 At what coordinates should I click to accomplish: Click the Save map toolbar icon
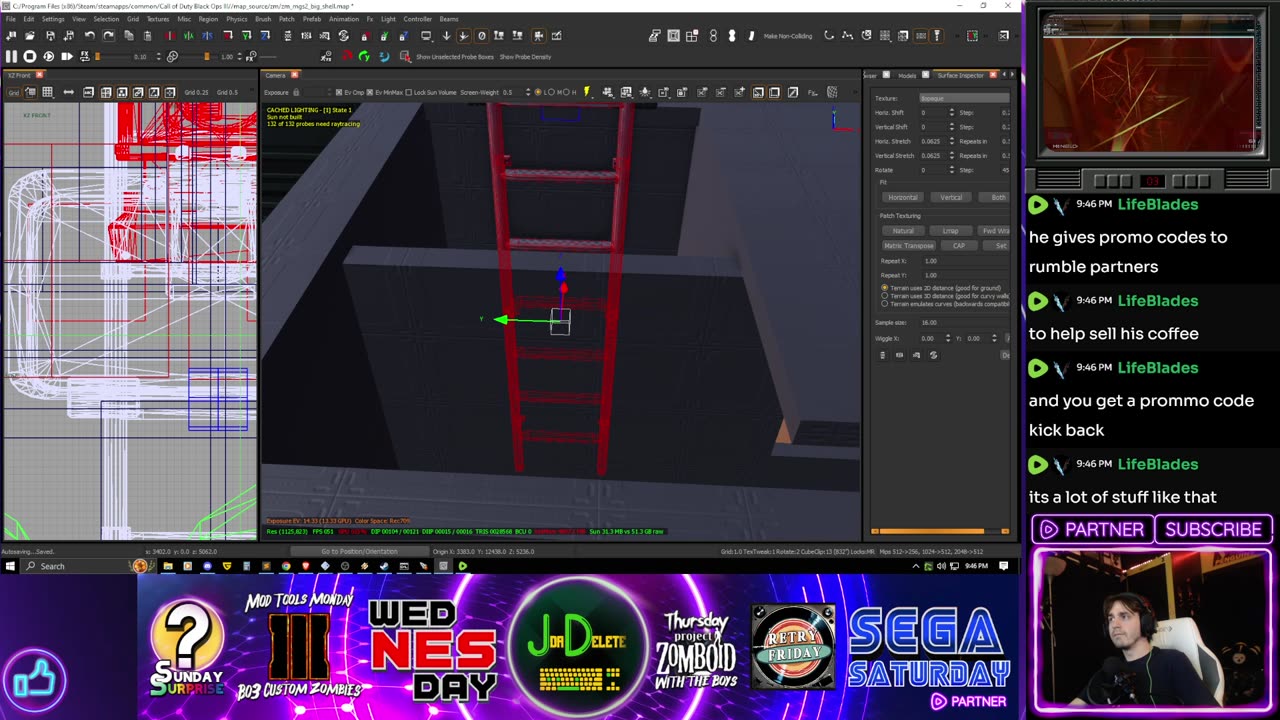click(x=50, y=36)
